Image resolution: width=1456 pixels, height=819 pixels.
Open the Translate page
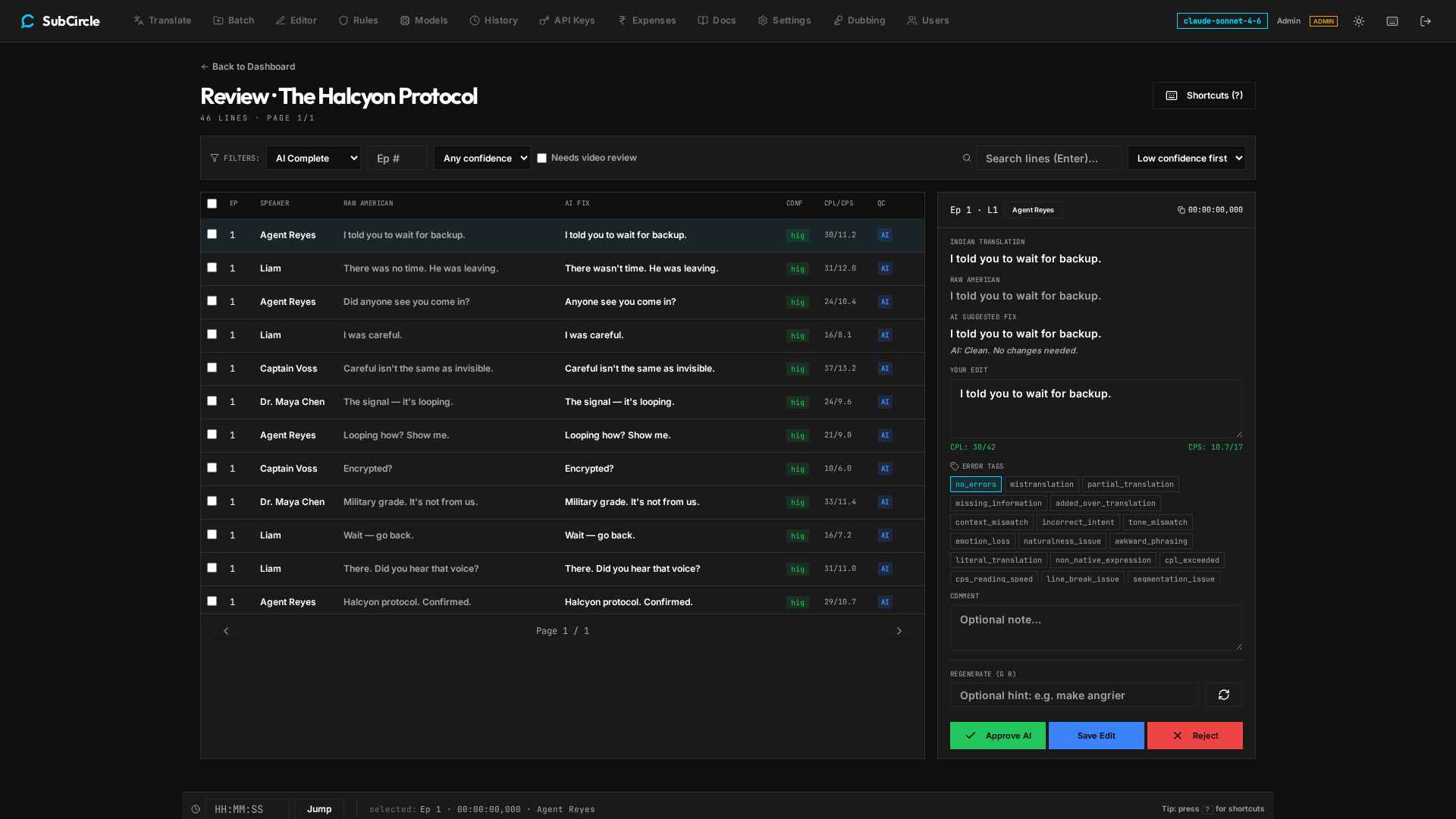point(162,20)
